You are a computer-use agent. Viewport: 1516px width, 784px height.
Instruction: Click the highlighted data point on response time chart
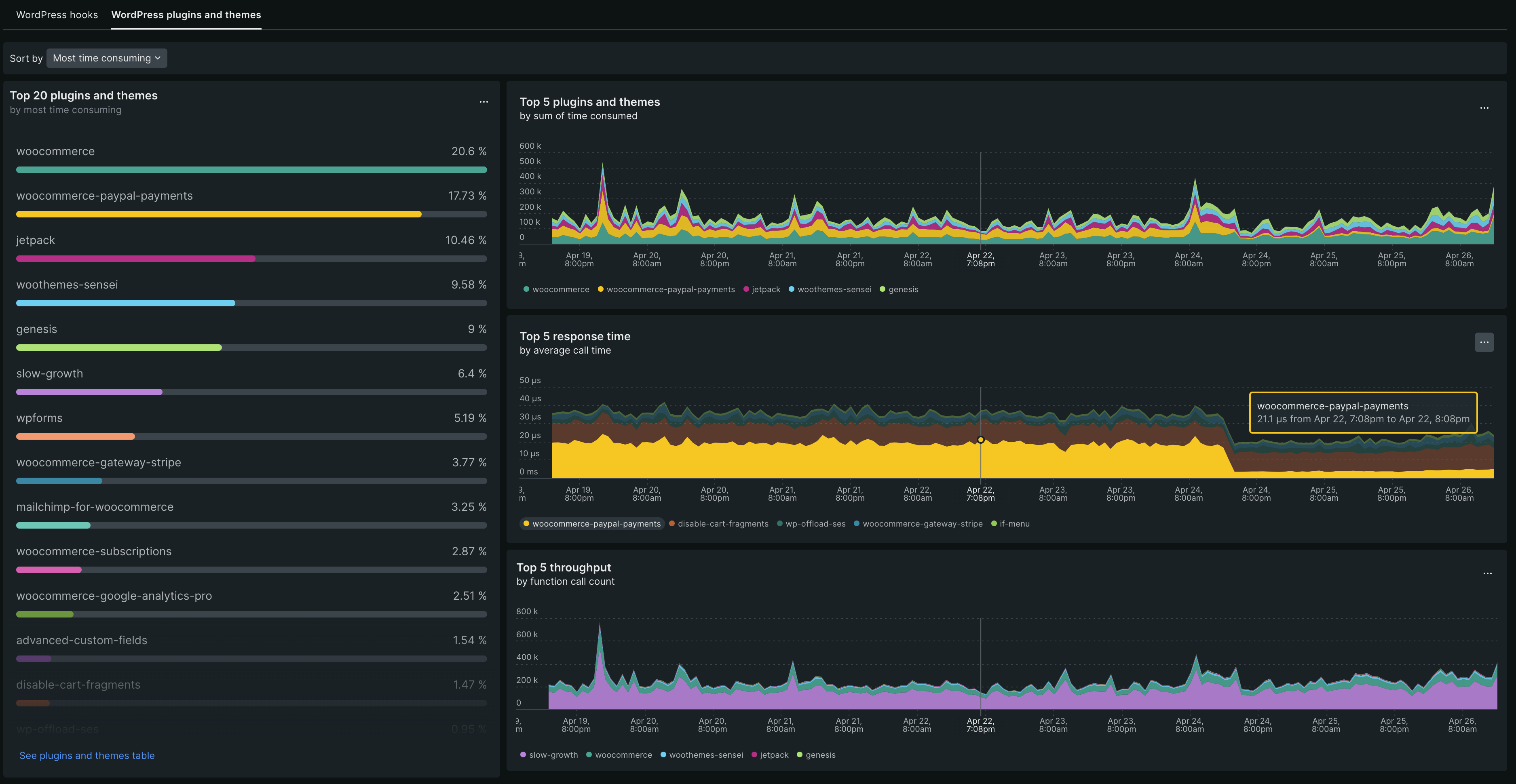(x=980, y=440)
